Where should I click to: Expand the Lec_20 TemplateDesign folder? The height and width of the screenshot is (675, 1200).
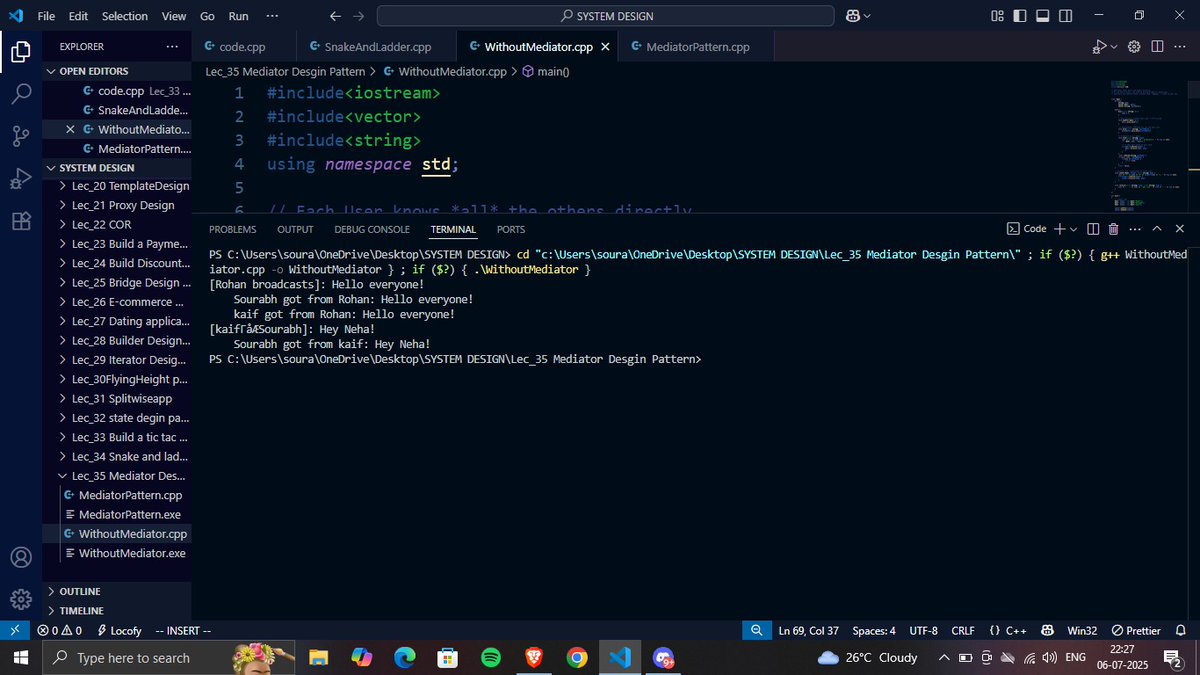(x=117, y=186)
